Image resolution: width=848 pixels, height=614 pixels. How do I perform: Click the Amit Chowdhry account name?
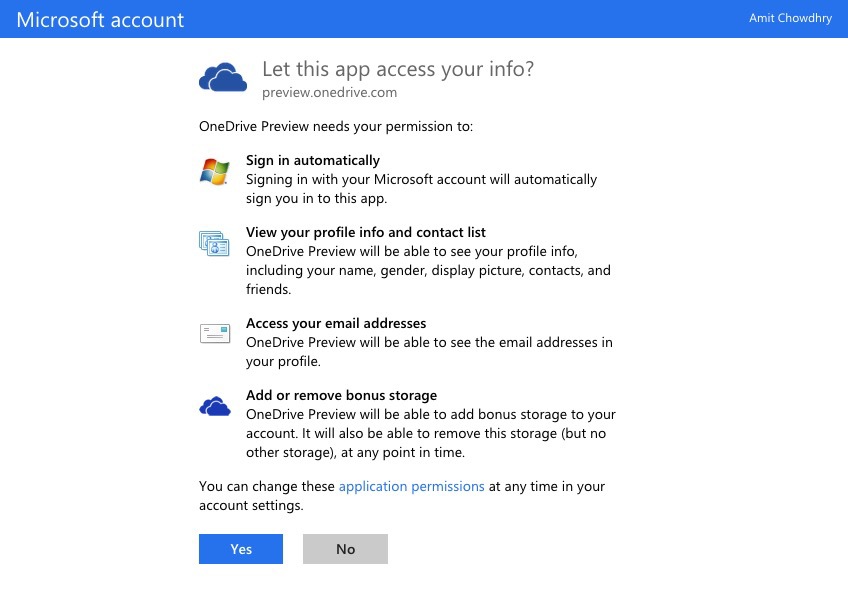(x=790, y=17)
